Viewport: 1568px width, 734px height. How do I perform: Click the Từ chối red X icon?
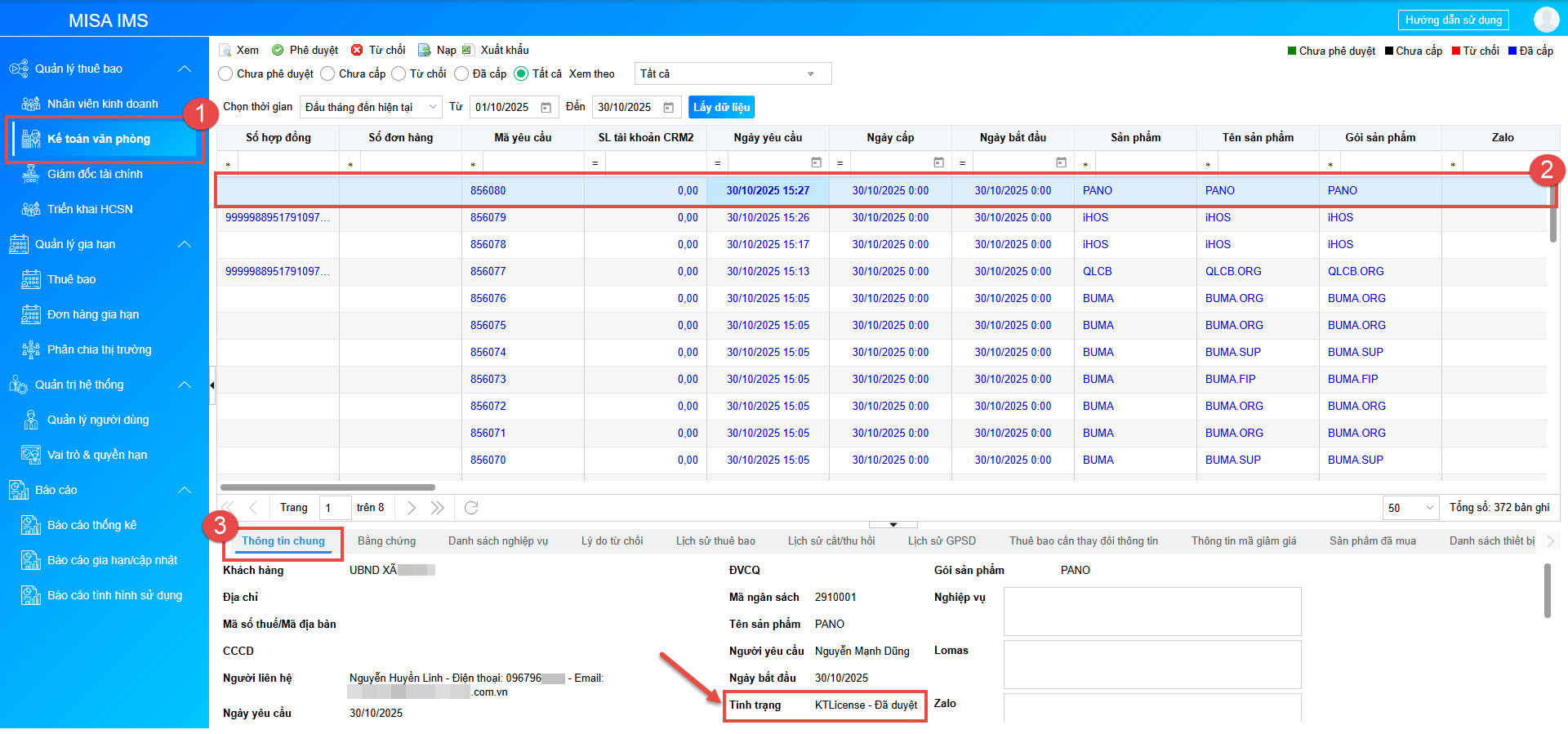tap(357, 51)
